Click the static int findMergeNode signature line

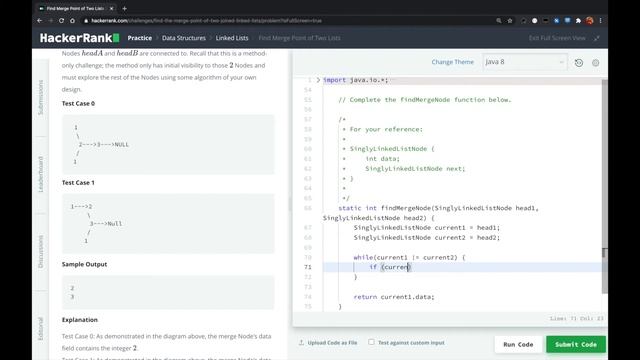pyautogui.click(x=438, y=208)
